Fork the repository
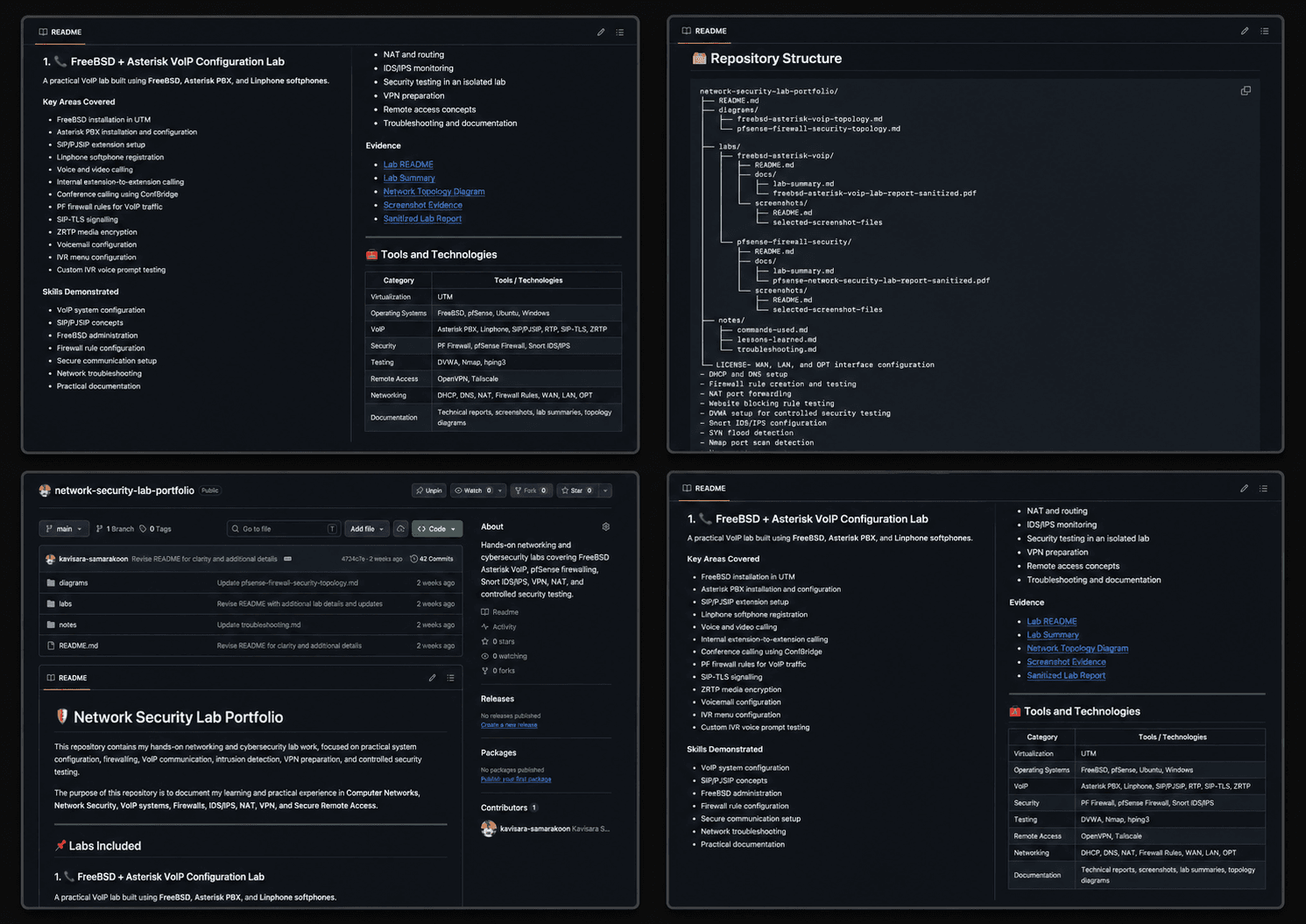 pyautogui.click(x=531, y=490)
